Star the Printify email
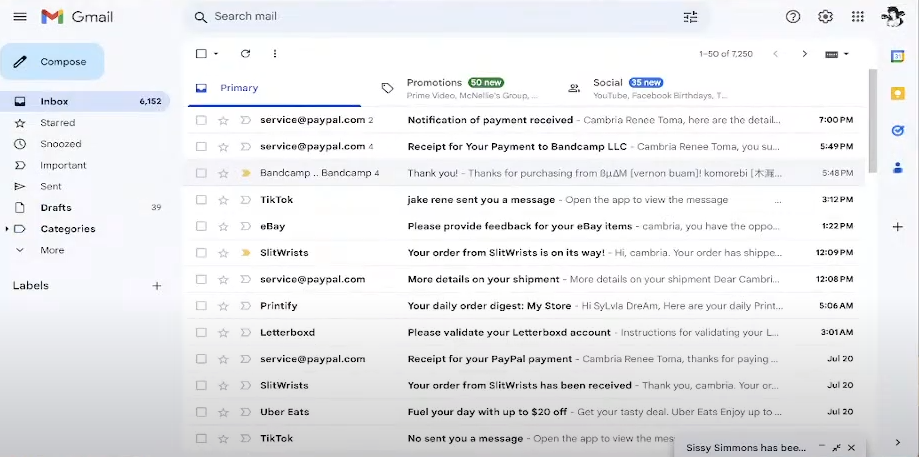The image size is (919, 457). tap(223, 306)
